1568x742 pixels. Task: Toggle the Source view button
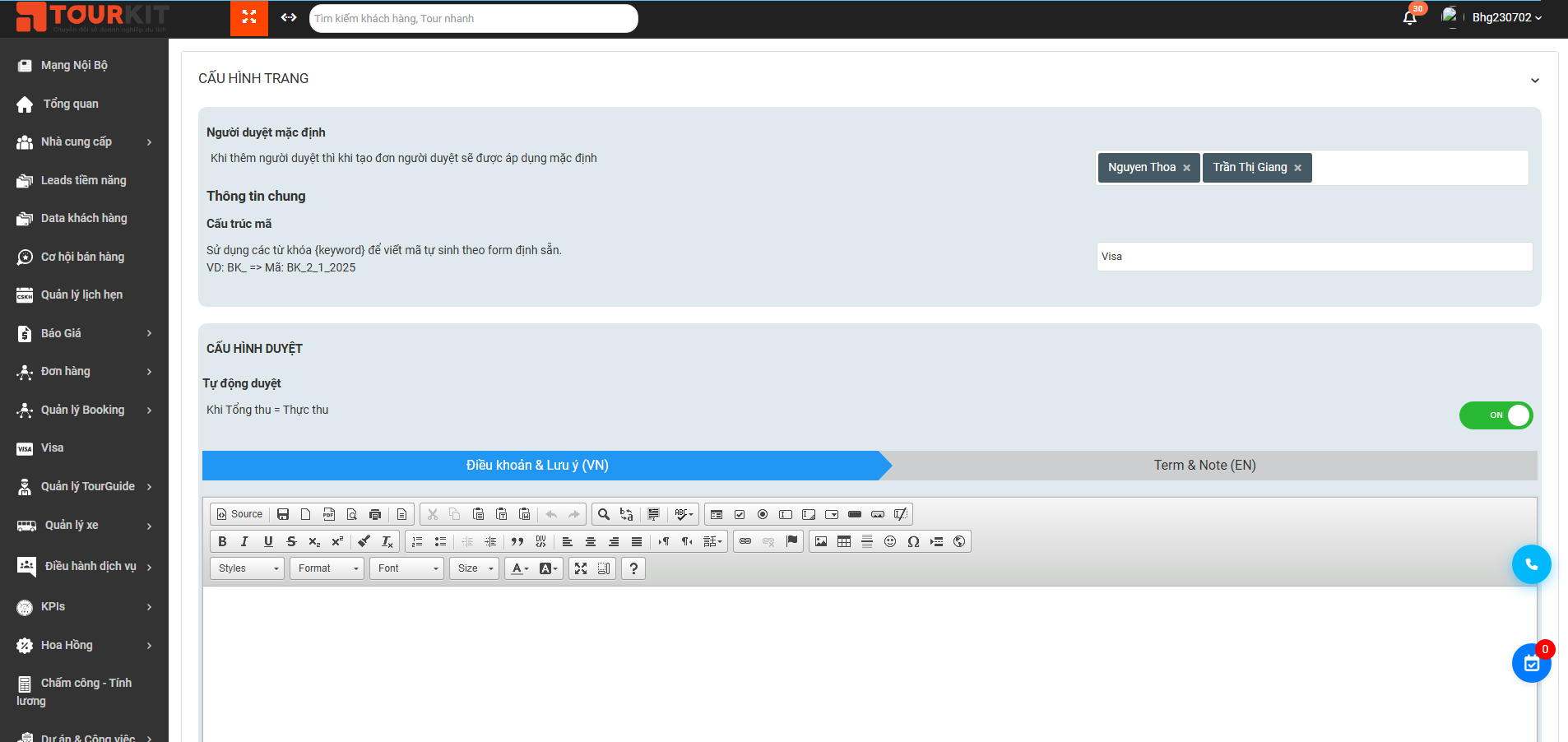tap(239, 514)
